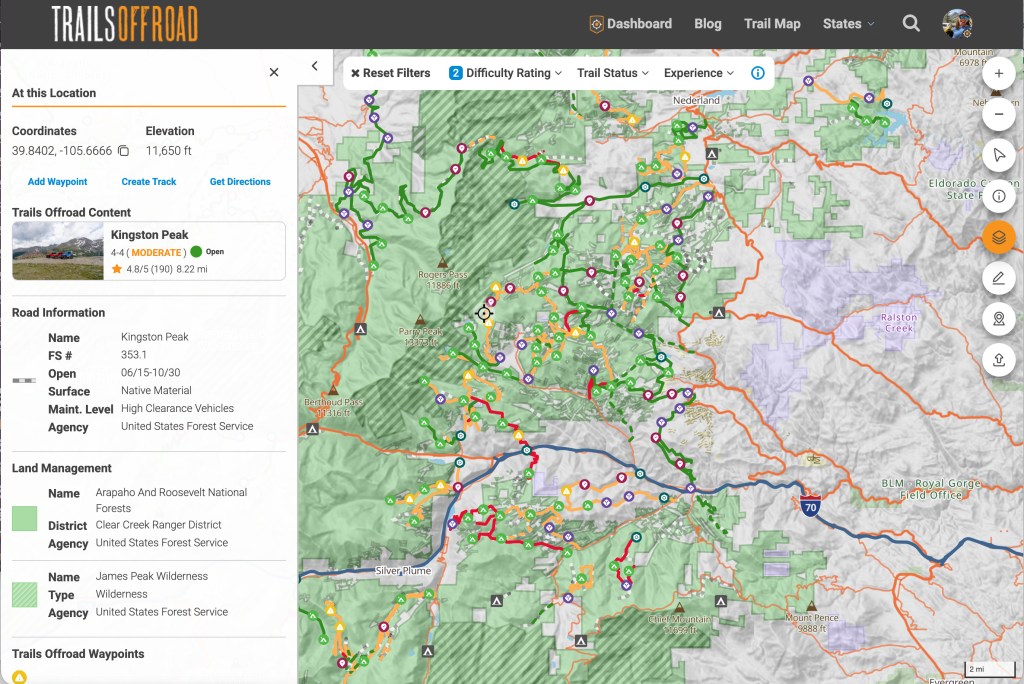Image resolution: width=1024 pixels, height=684 pixels.
Task: Click the High Clearance Vehicles value
Action: click(177, 408)
